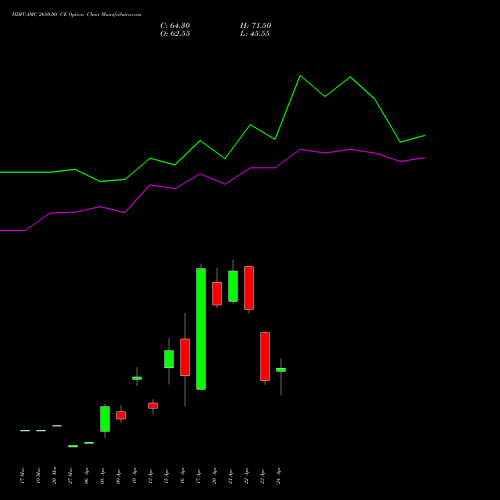500x500 pixels.
Task: Select the tall green 17 Apr candlestick
Action: (201, 329)
